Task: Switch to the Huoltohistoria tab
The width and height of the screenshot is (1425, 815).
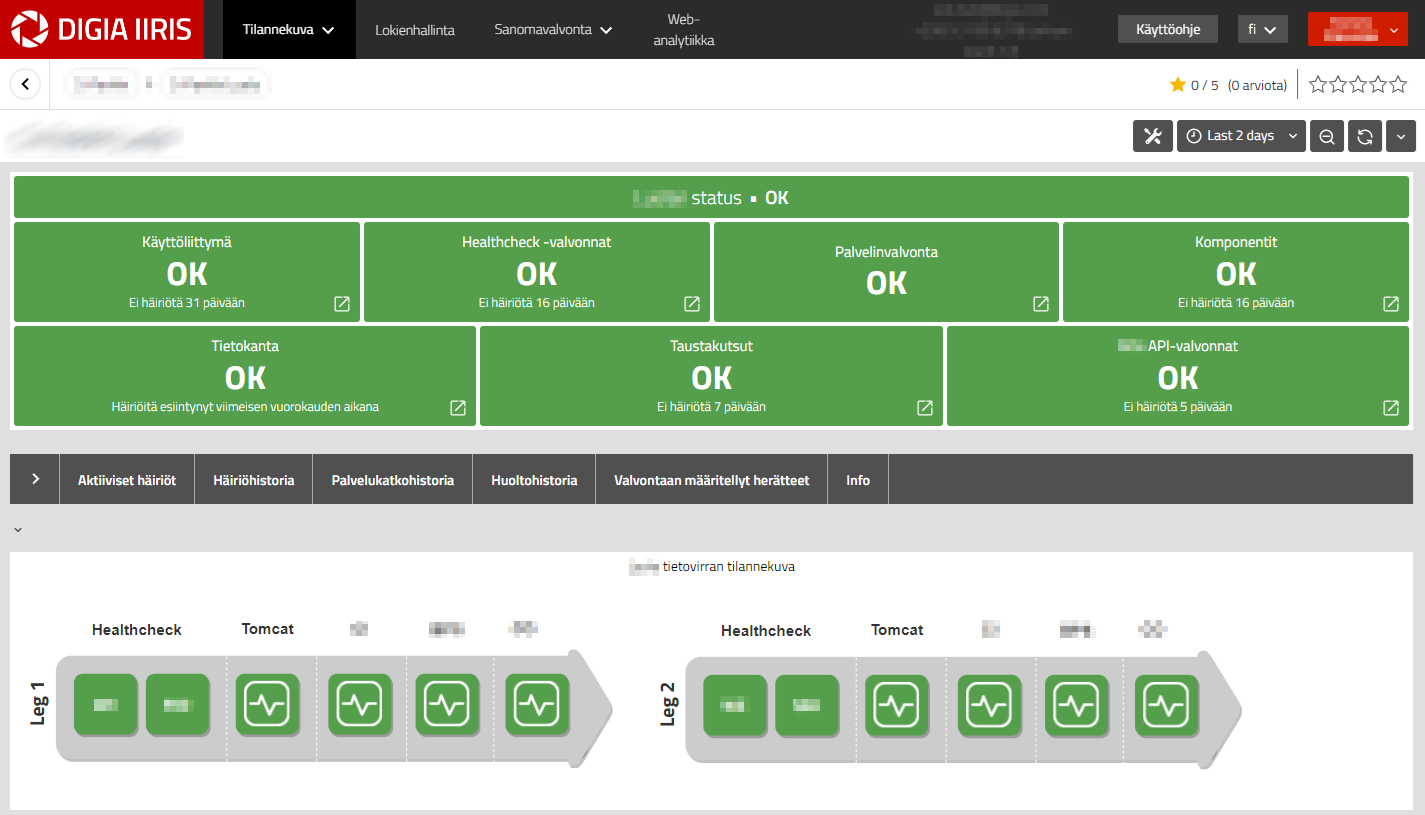Action: point(534,480)
